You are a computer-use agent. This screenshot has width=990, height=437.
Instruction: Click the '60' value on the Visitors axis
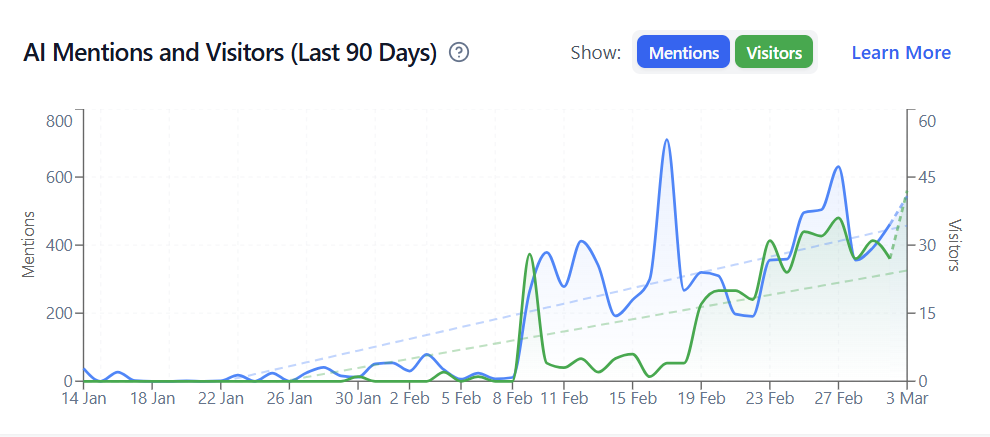coord(926,121)
